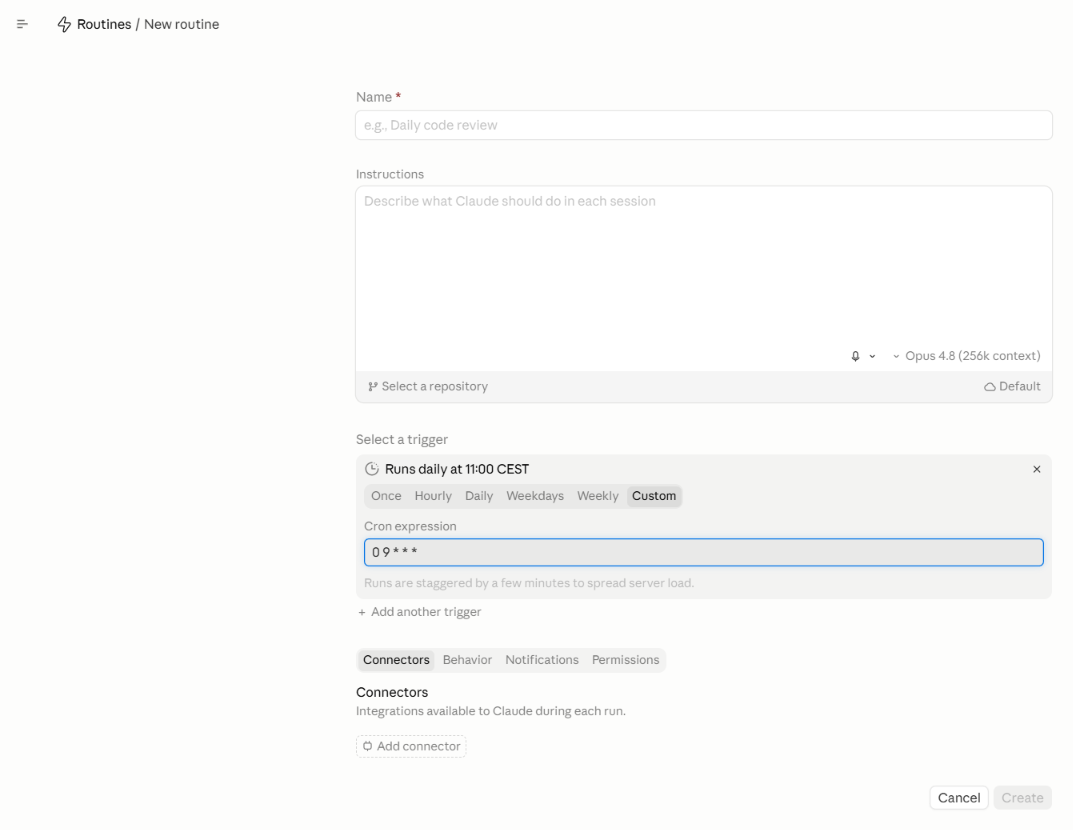
Task: Toggle the sidebar menu icon
Action: pyautogui.click(x=22, y=25)
